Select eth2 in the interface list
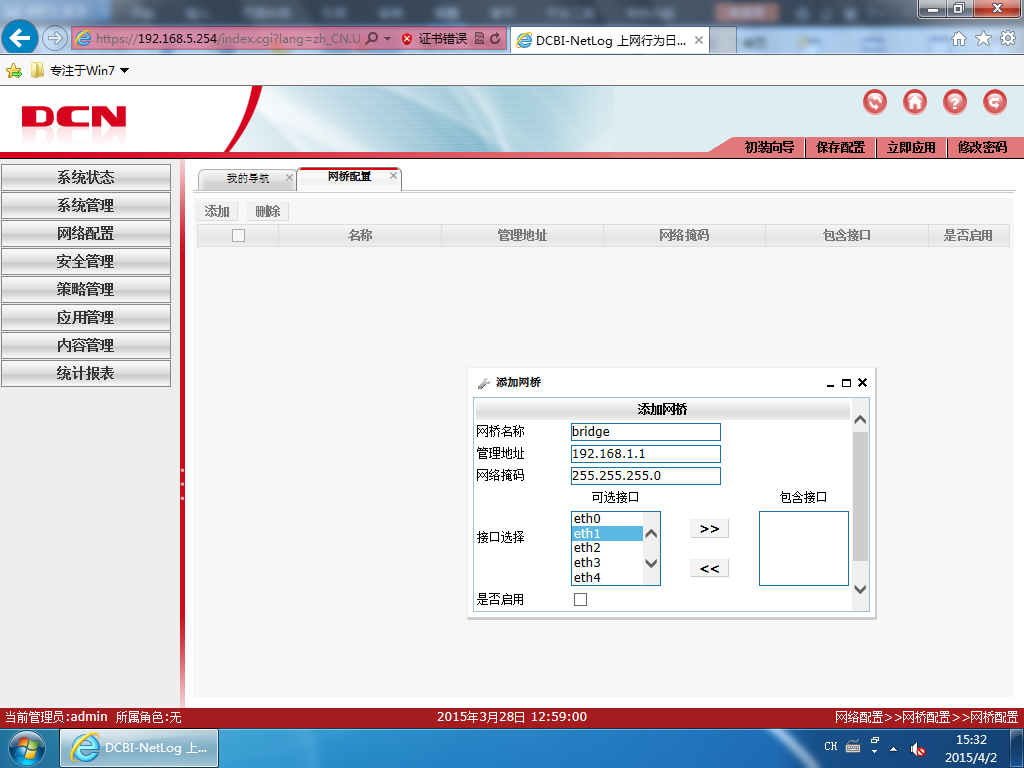 point(607,548)
